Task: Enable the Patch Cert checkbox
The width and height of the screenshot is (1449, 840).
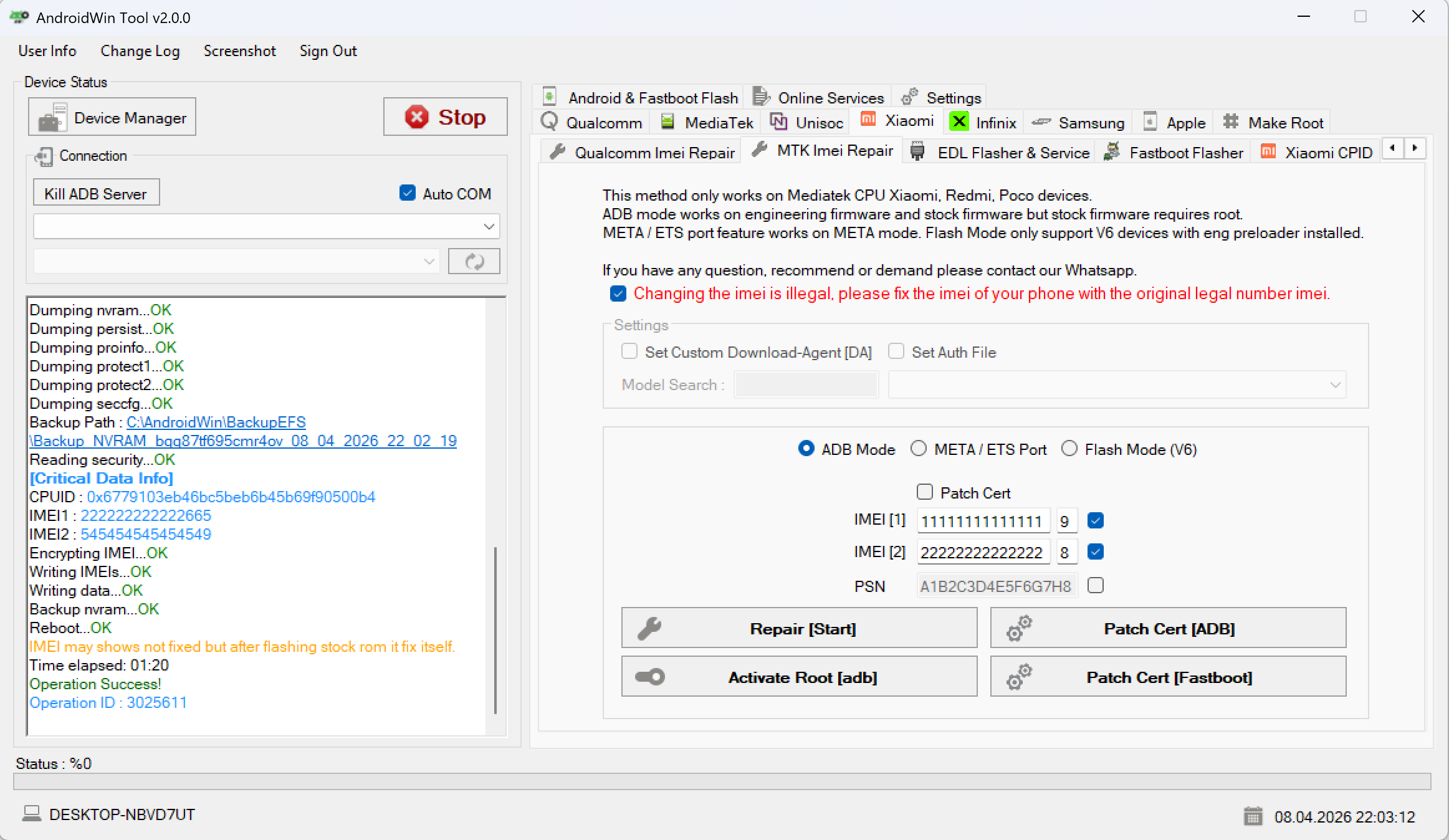Action: (x=925, y=492)
